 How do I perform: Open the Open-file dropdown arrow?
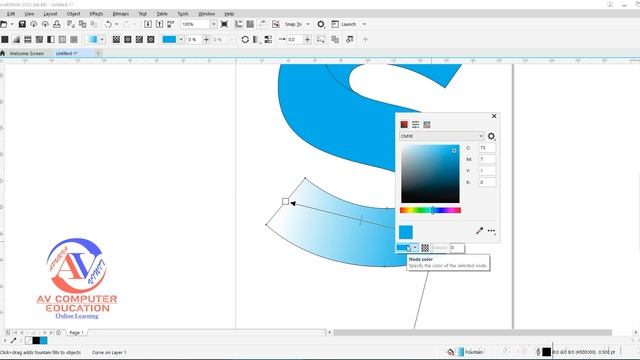pos(12,24)
